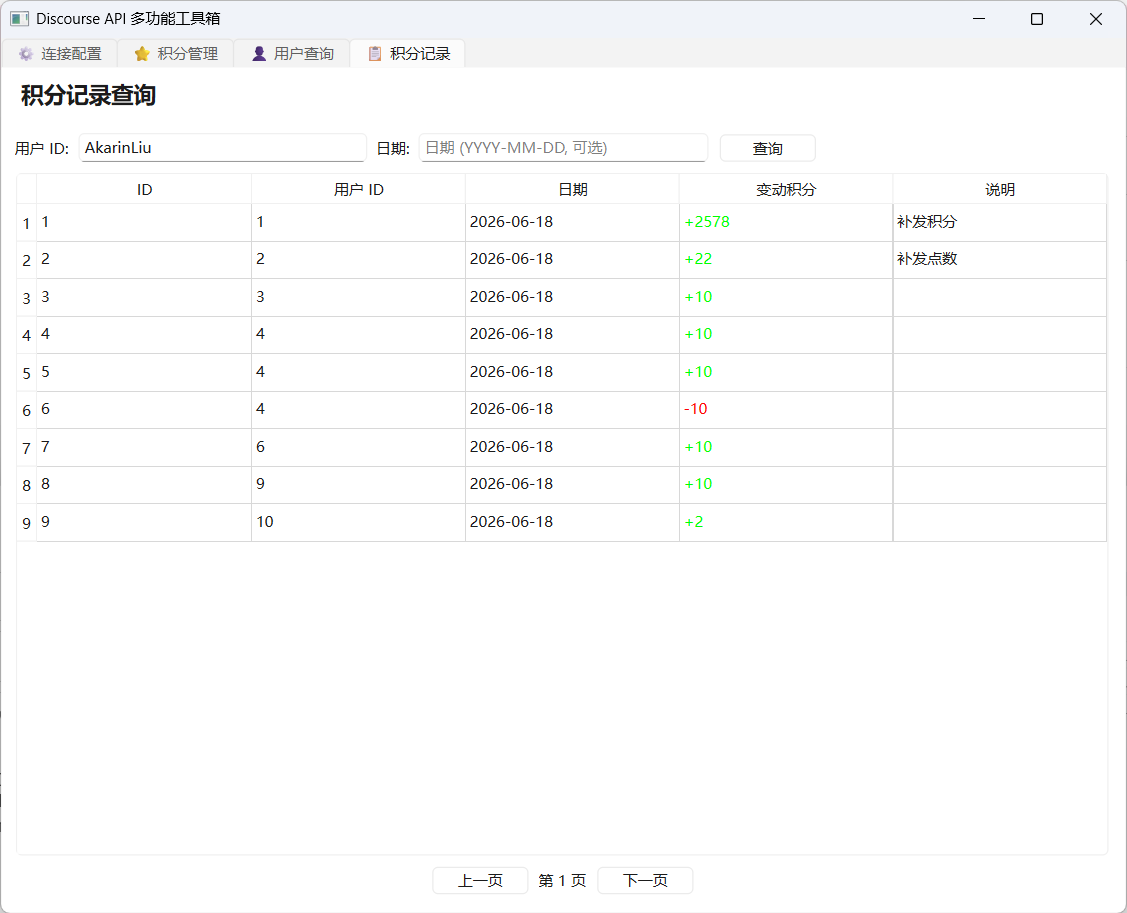Click the 变动积分 column header
This screenshot has height=913, width=1127.
(786, 189)
